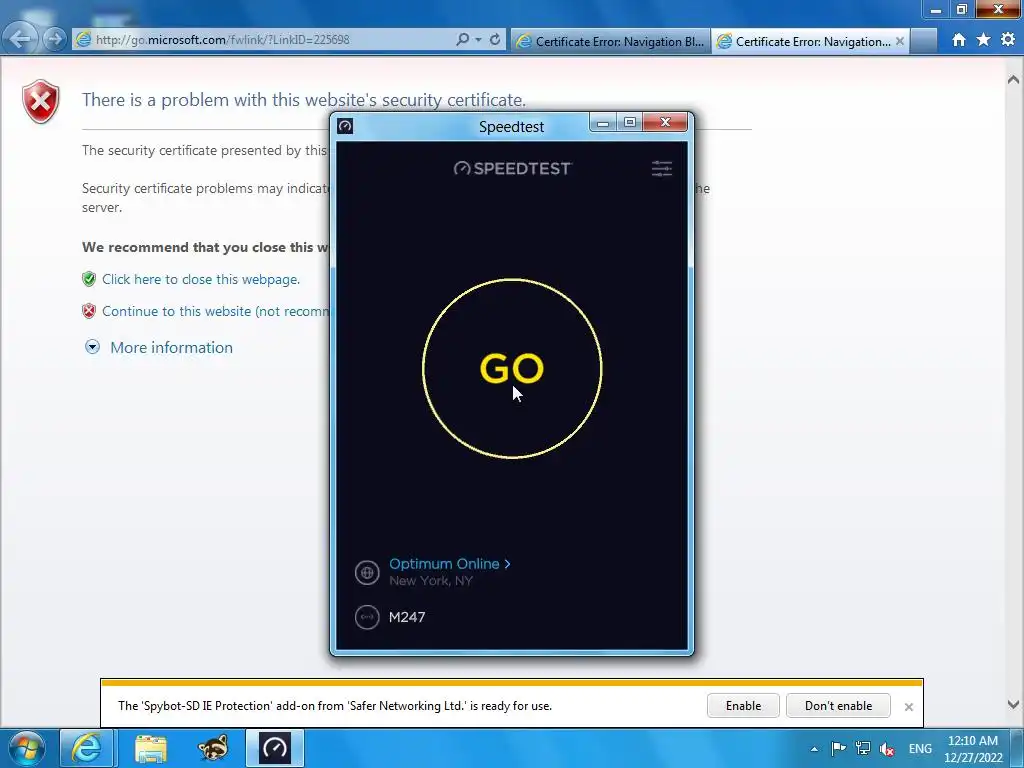This screenshot has height=768, width=1024.
Task: Click the globe server icon in Speedtest
Action: point(367,573)
